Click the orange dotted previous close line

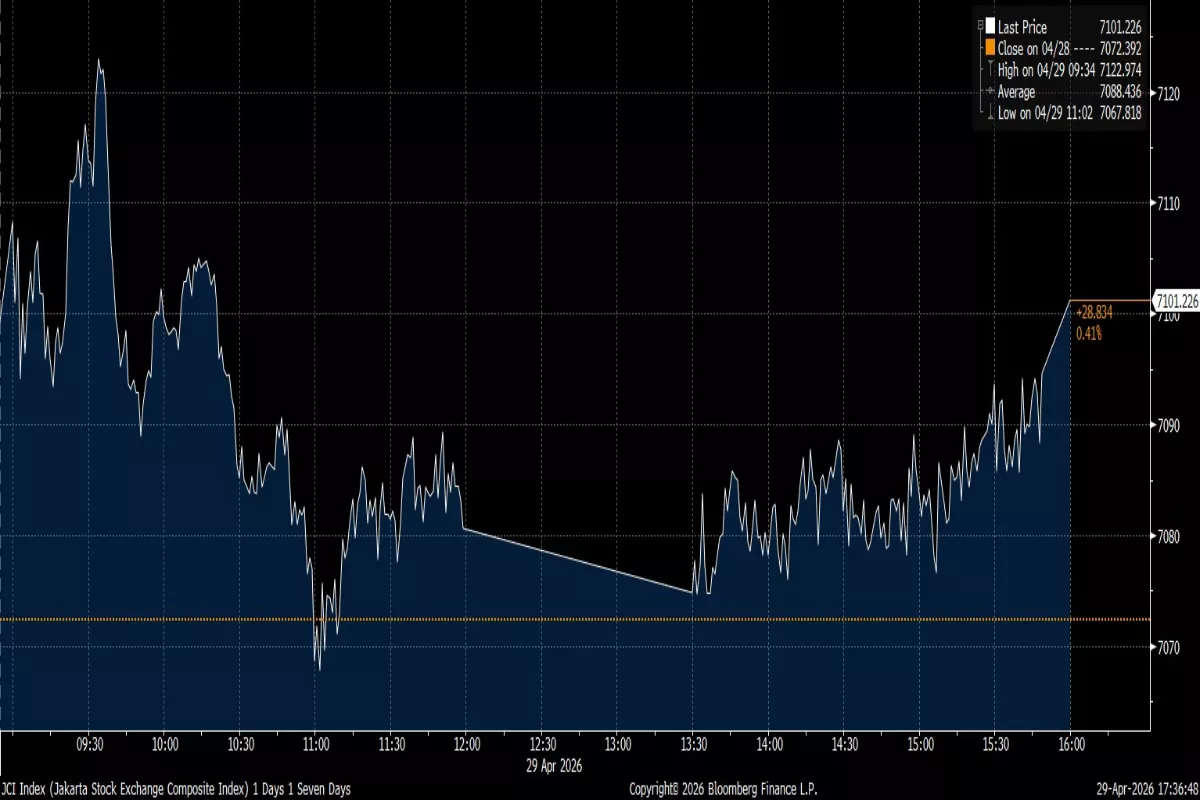click(x=600, y=620)
